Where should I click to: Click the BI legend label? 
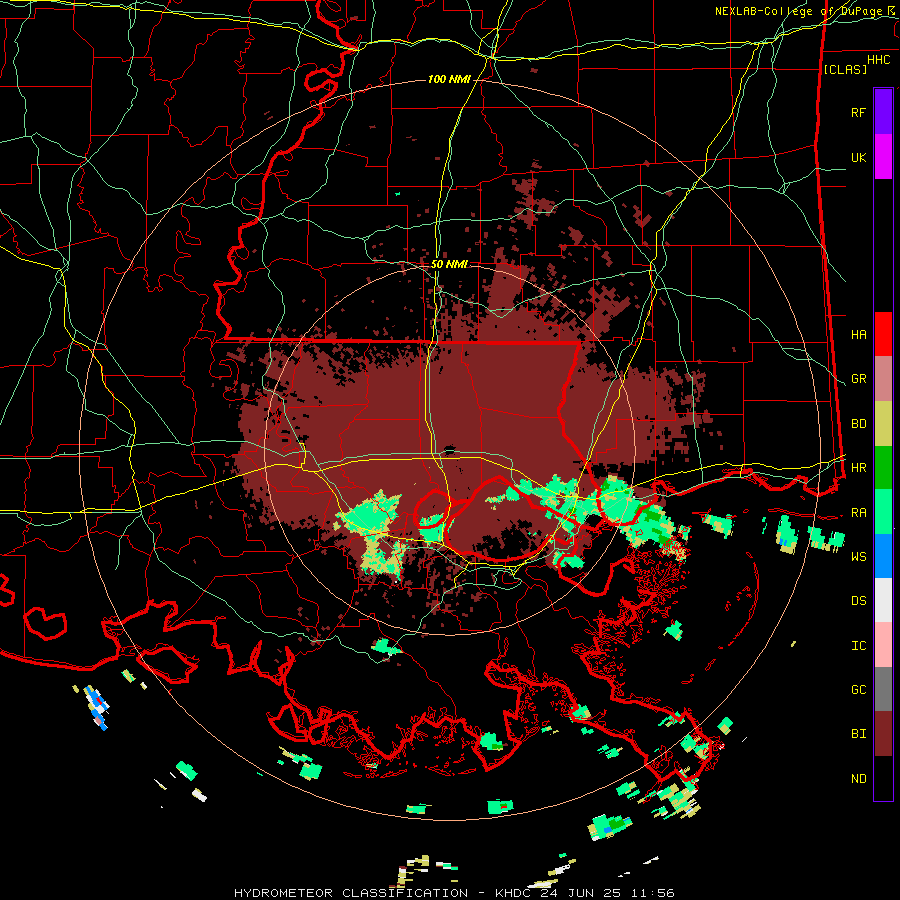(858, 734)
